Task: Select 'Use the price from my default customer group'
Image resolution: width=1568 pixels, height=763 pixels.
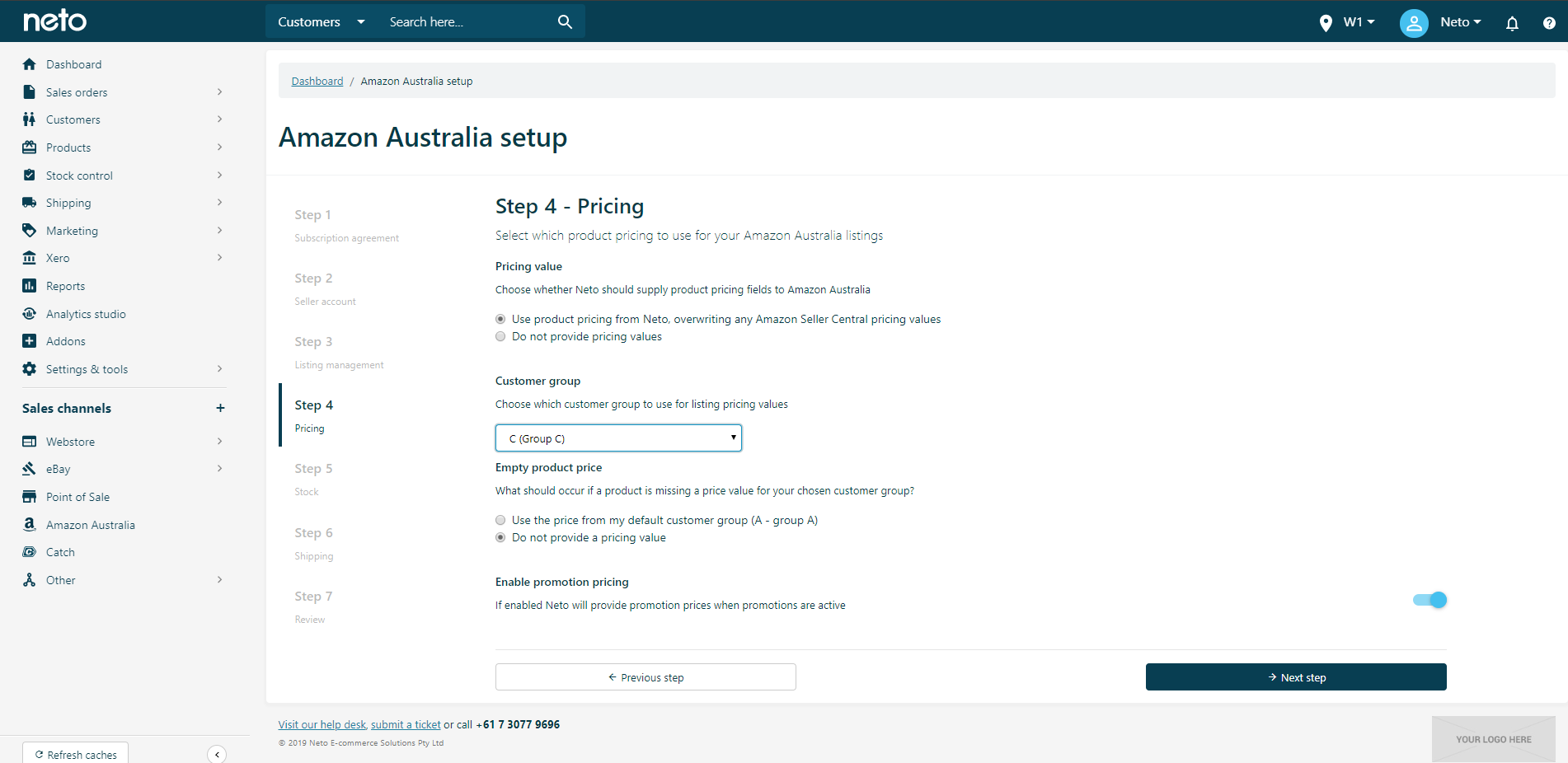Action: (500, 520)
